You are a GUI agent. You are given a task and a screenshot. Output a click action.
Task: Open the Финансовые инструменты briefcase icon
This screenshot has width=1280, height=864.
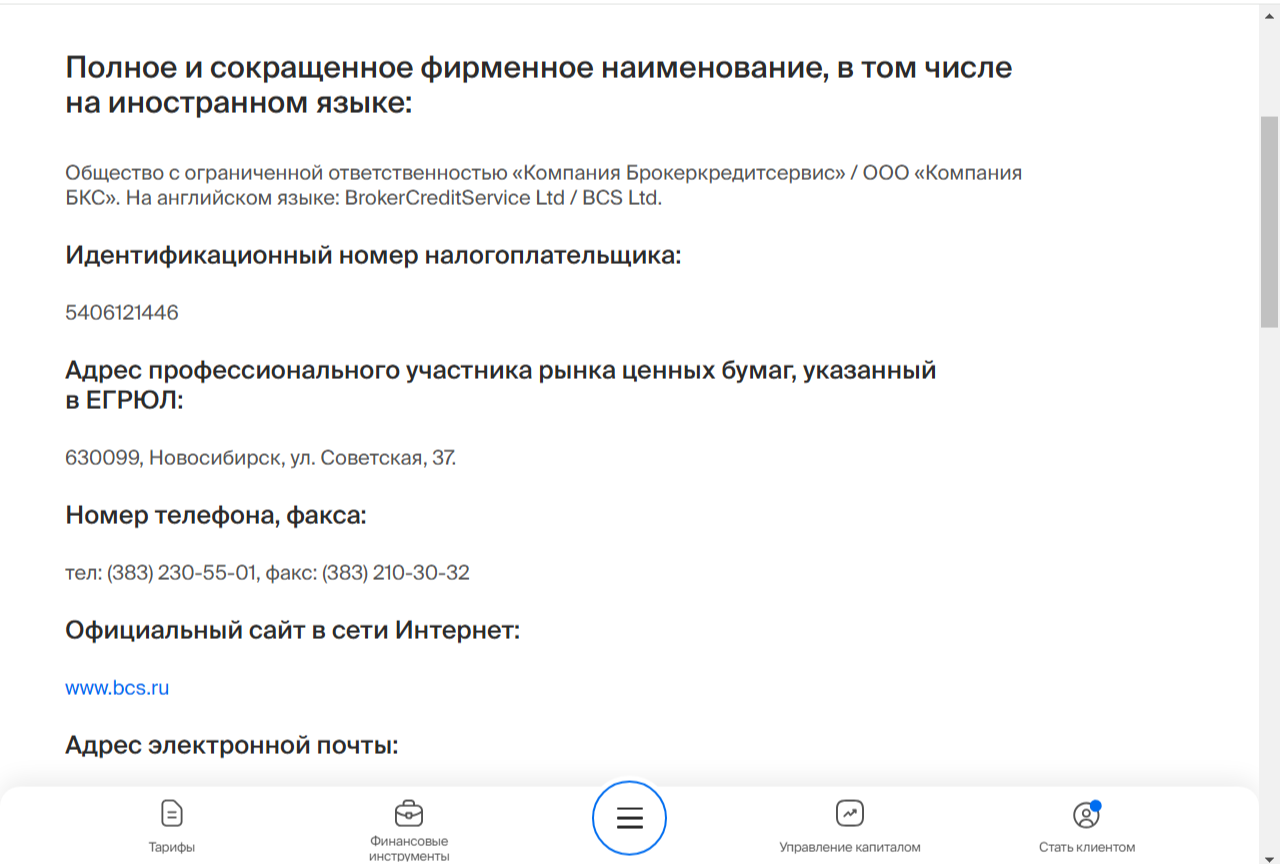[408, 813]
